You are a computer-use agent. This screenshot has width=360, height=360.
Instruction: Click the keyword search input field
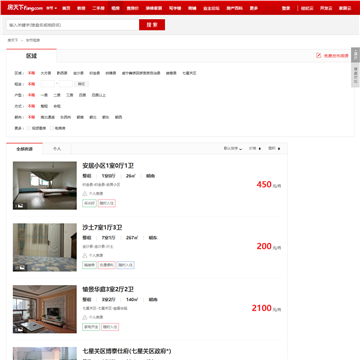(x=73, y=25)
